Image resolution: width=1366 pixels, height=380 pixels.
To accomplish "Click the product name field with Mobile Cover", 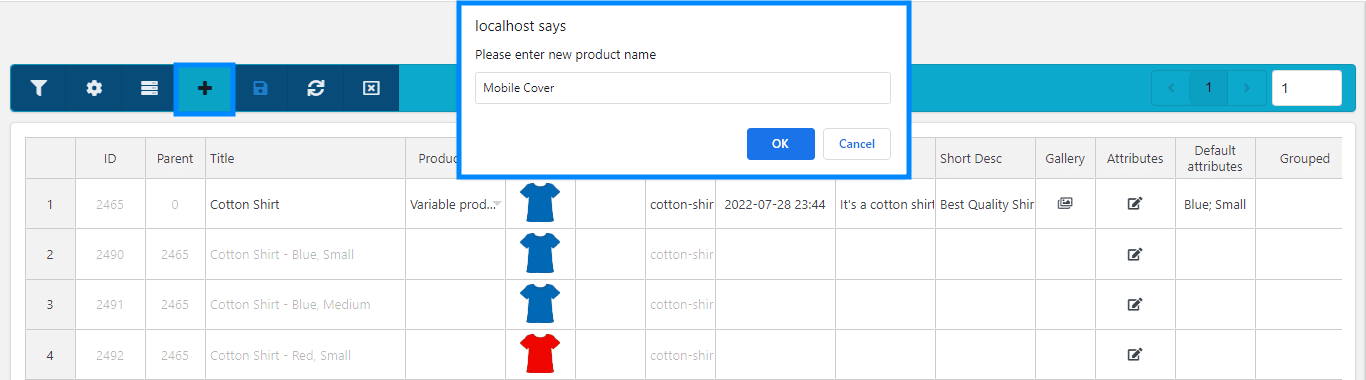I will tap(683, 88).
